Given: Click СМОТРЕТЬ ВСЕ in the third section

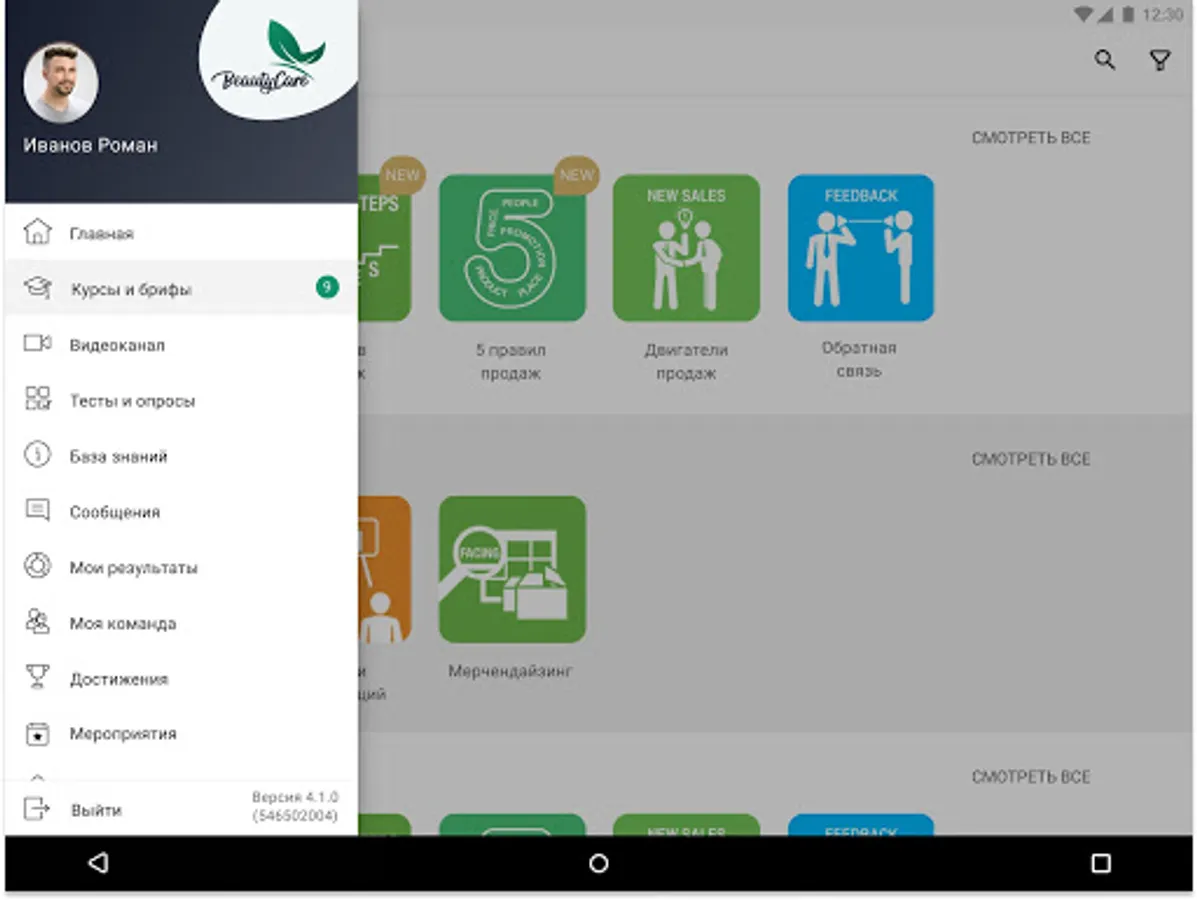Looking at the screenshot, I should pyautogui.click(x=1031, y=776).
